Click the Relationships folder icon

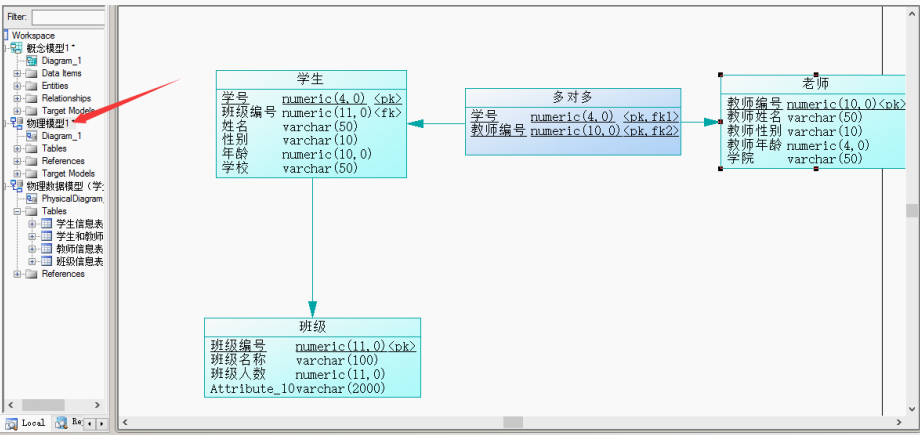click(x=32, y=99)
